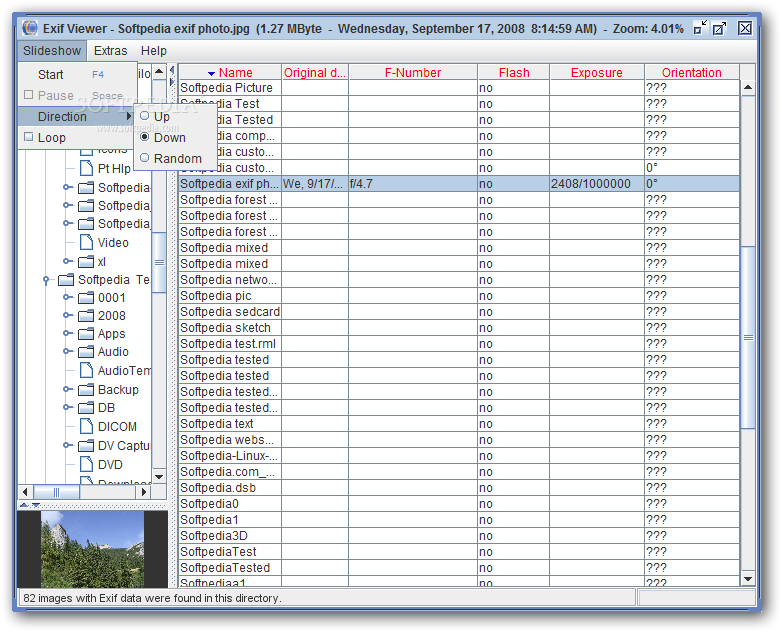The width and height of the screenshot is (782, 632).
Task: Click the tree horizontal scrollbar thumb
Action: click(56, 492)
